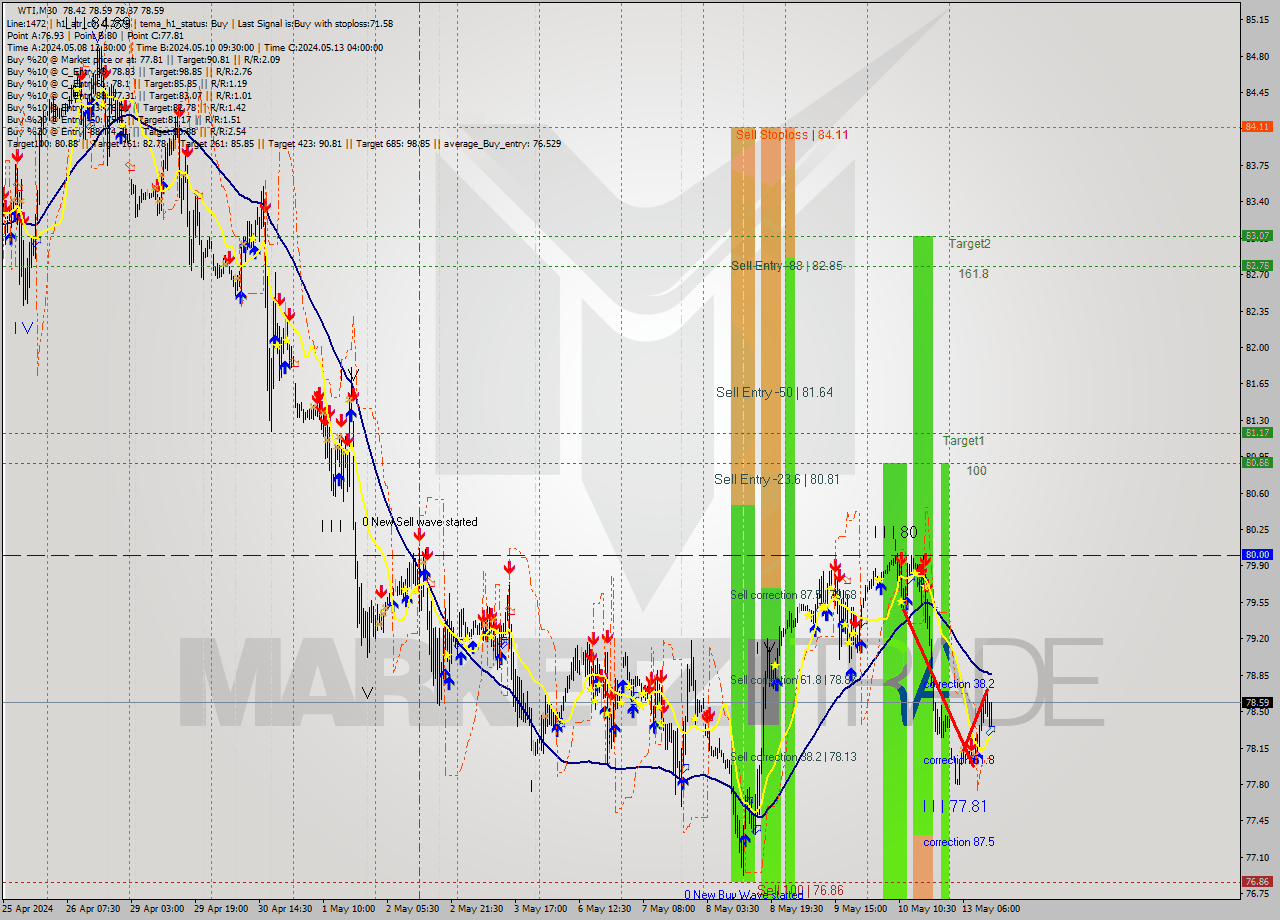Click the red 84.11 price tag on axis
Screen dimensions: 1280x920
(1256, 127)
